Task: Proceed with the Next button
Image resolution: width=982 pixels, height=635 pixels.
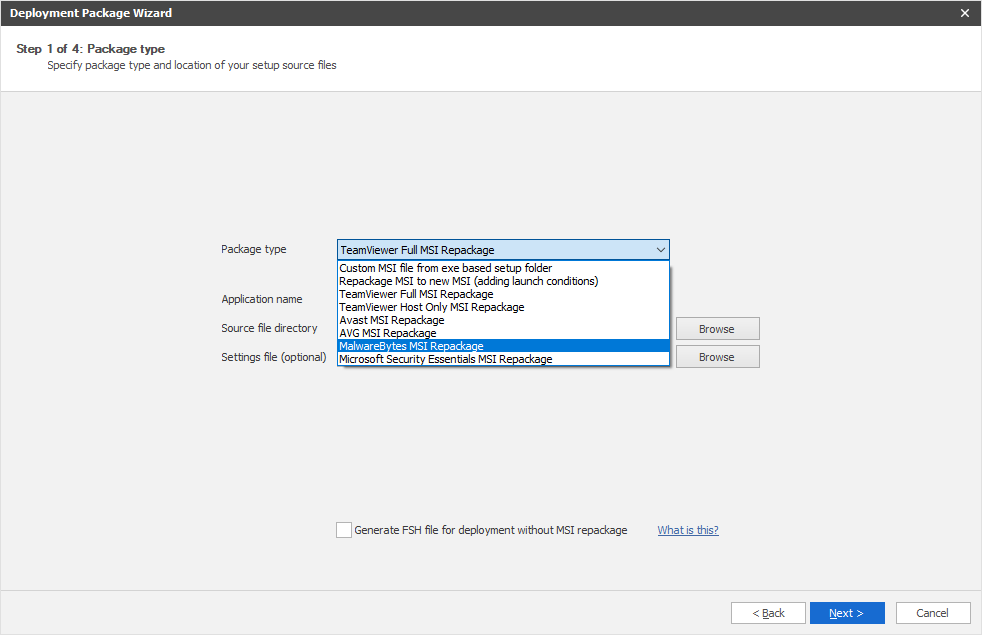Action: click(x=847, y=613)
